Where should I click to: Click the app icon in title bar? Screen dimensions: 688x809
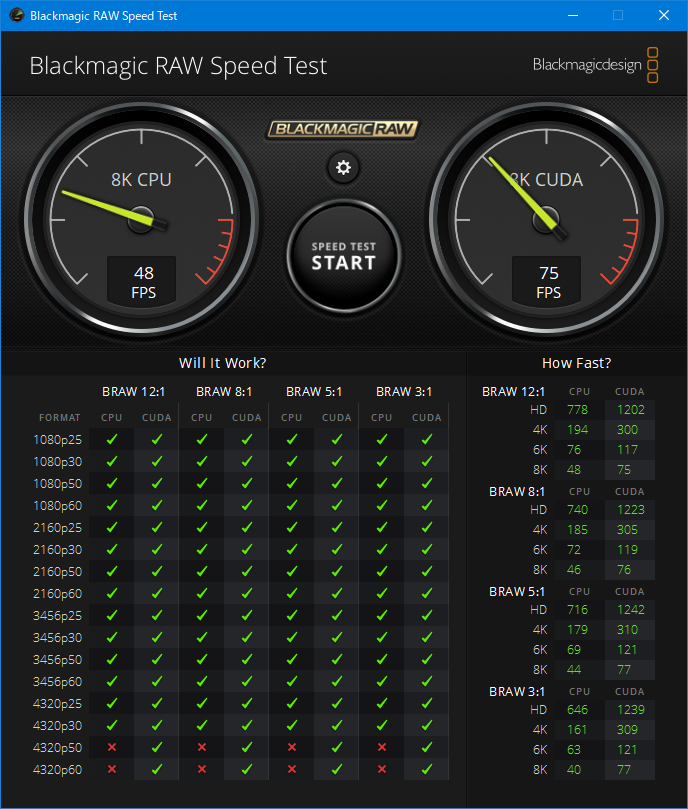(17, 15)
